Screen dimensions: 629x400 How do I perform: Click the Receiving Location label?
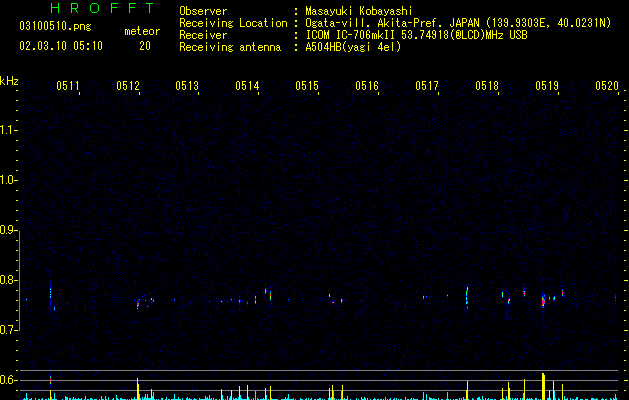[x=233, y=23]
